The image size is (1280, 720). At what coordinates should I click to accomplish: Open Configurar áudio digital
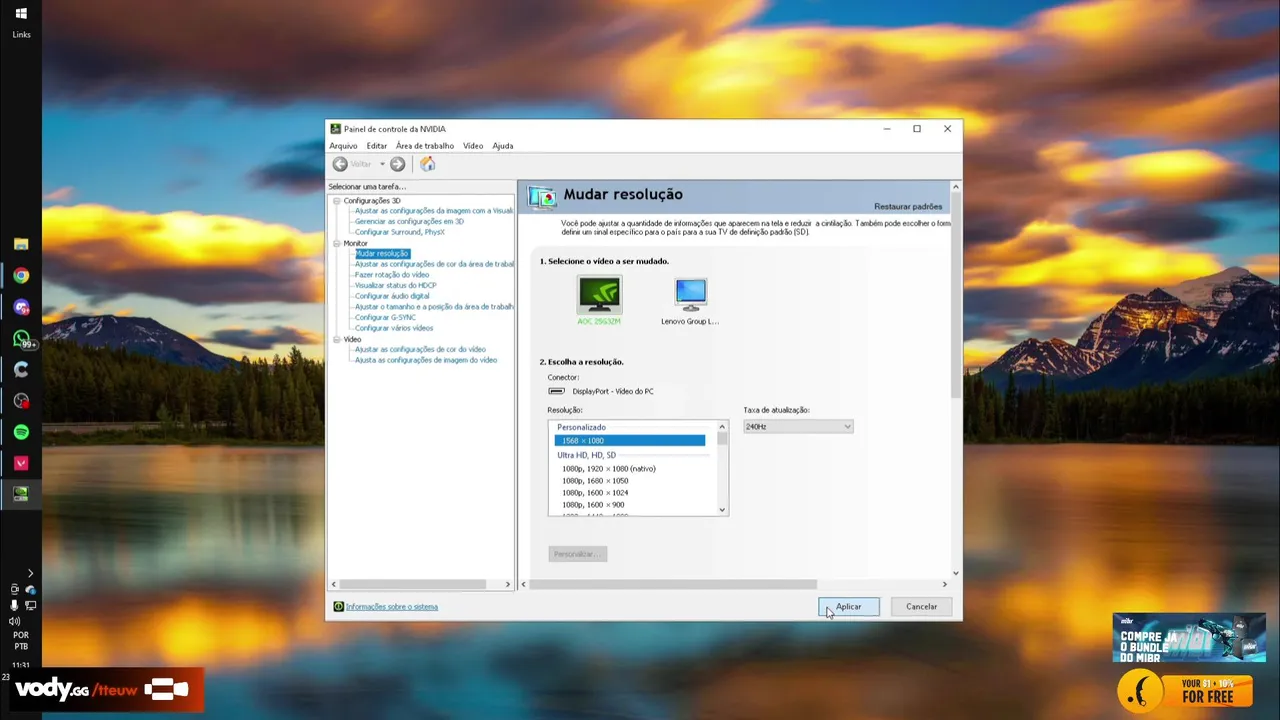point(392,296)
